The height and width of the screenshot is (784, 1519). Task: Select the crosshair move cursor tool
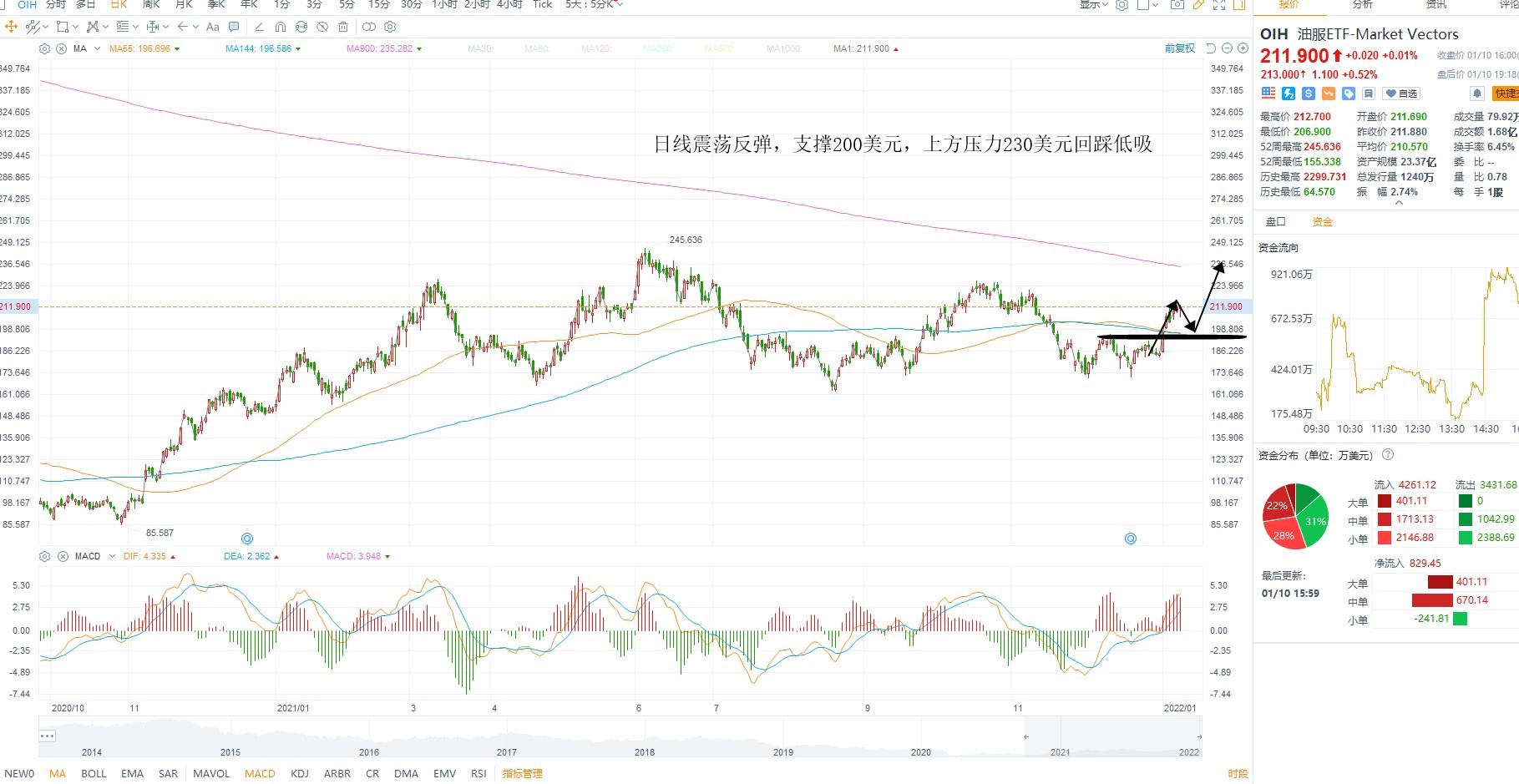11,27
